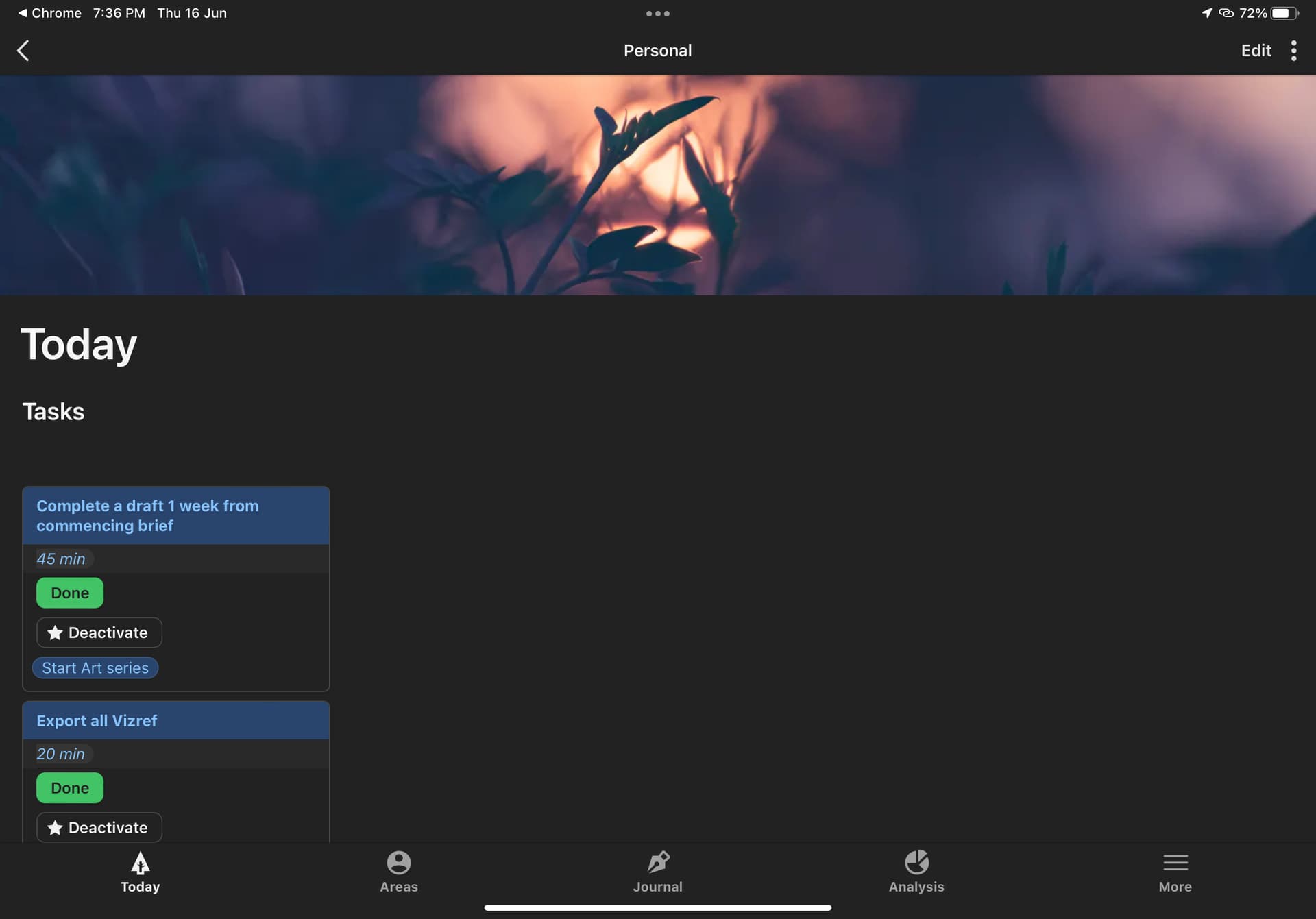Screen dimensions: 1316x919
Task: Open the Export all Vizref title
Action: [x=97, y=721]
